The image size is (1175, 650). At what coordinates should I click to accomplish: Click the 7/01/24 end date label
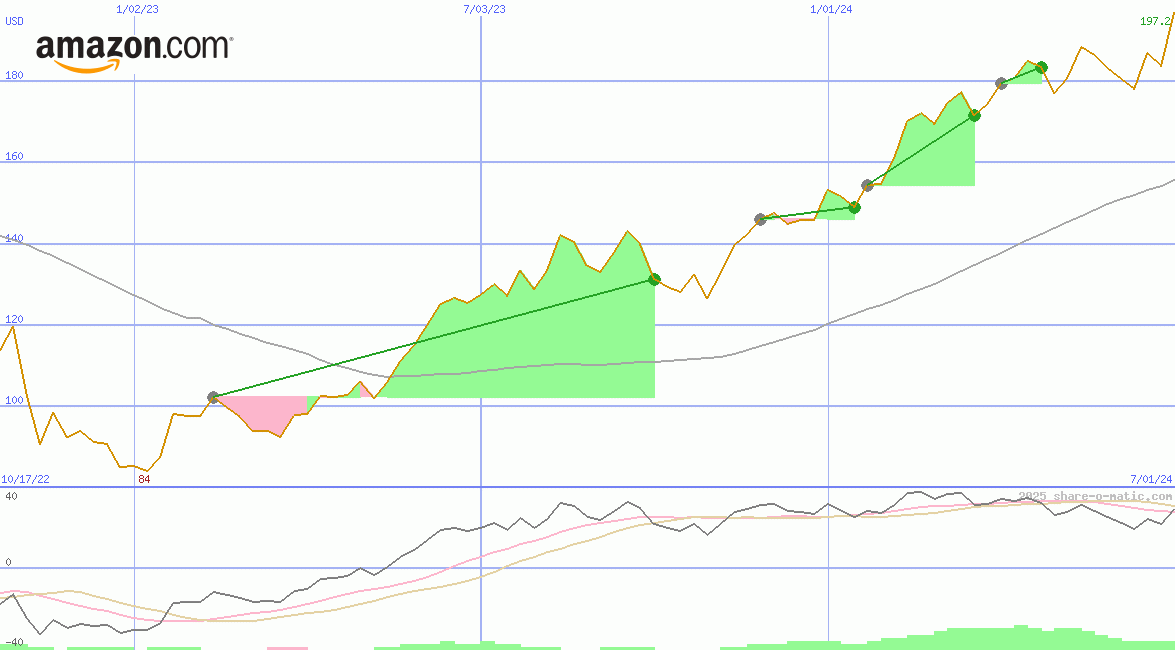click(x=1150, y=479)
